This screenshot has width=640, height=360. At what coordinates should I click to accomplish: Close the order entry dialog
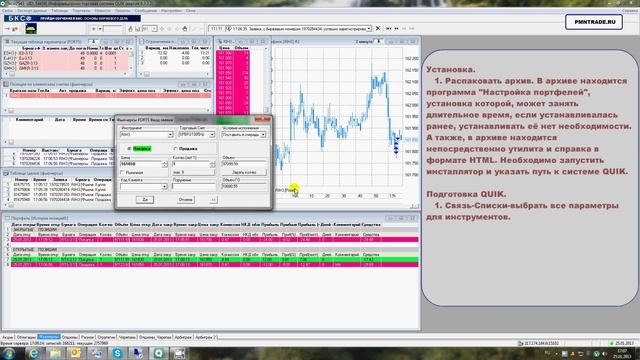point(262,119)
